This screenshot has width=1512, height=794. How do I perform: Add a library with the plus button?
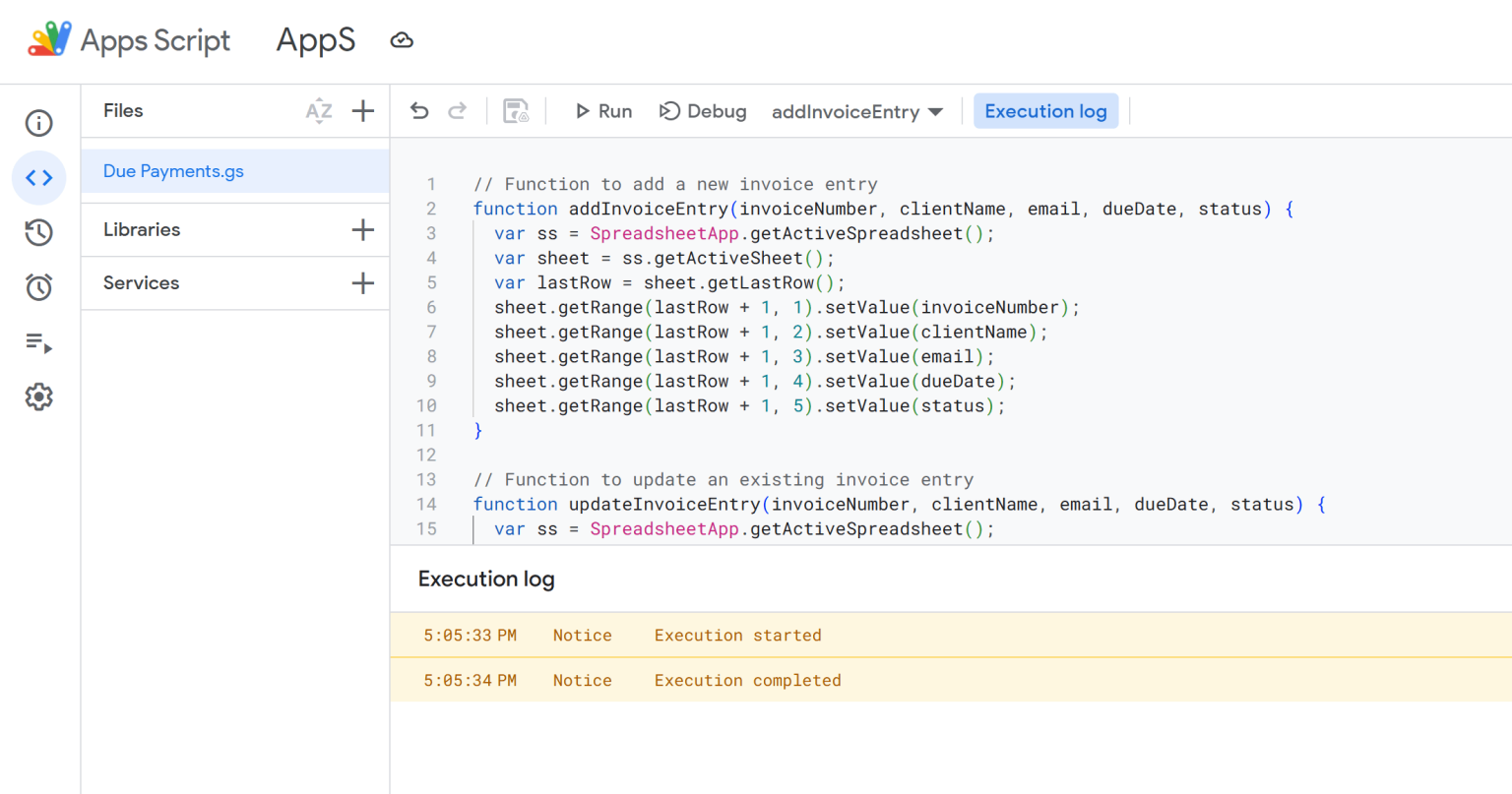point(362,229)
